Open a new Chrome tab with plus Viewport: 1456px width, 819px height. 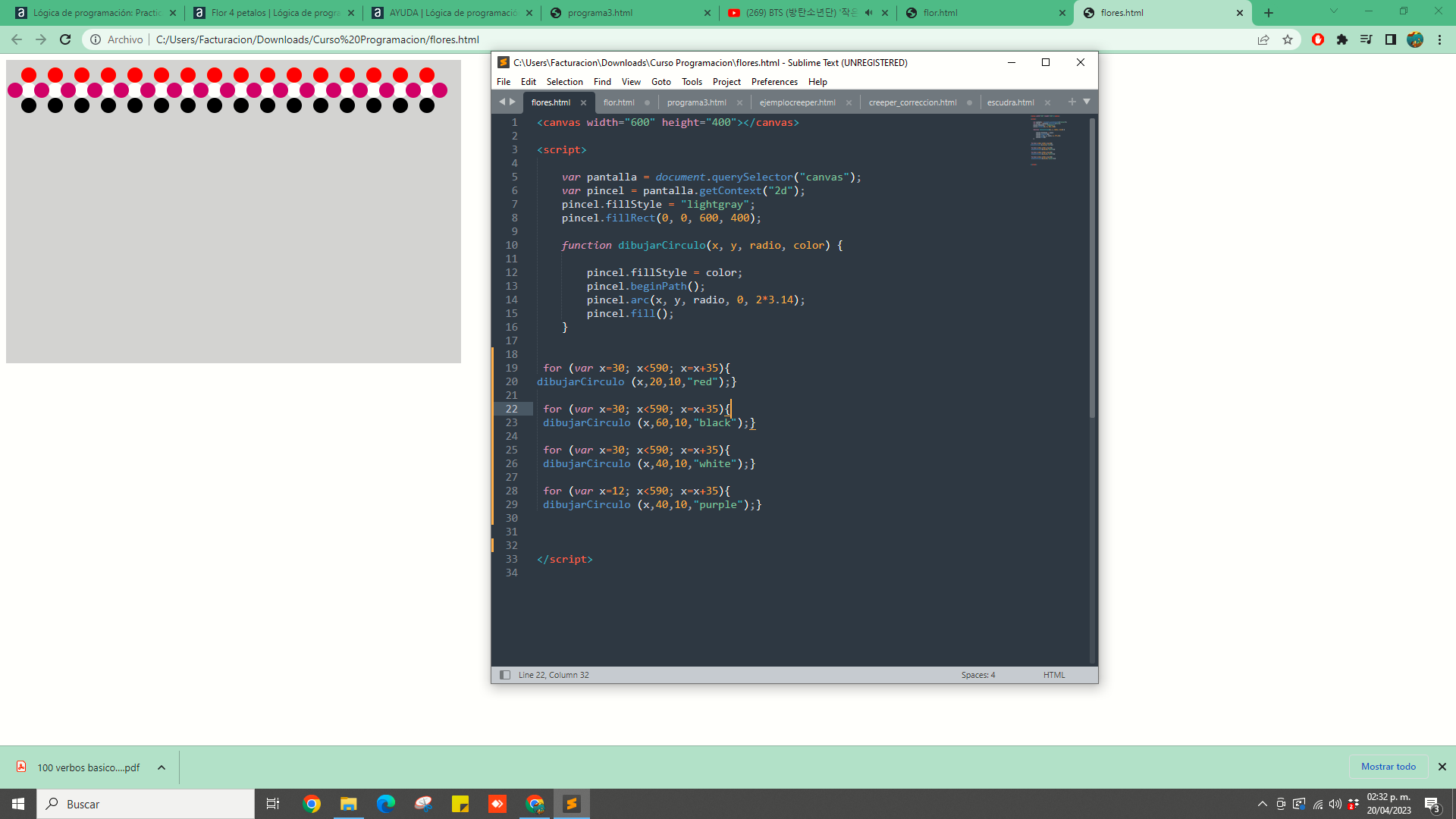tap(1269, 13)
